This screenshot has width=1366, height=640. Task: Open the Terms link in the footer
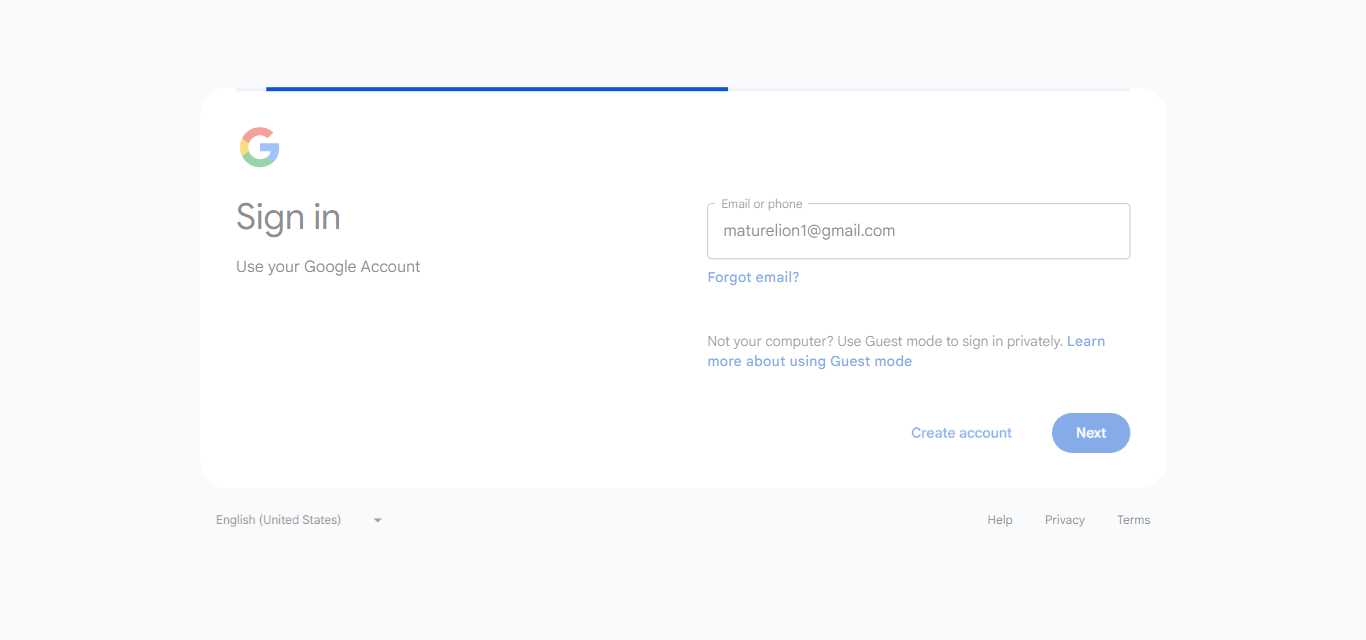tap(1133, 520)
